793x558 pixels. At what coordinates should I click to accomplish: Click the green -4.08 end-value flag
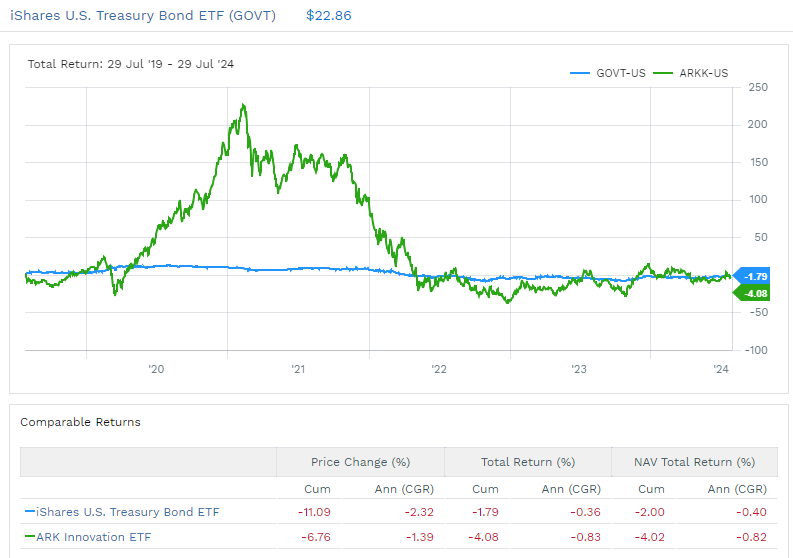pyautogui.click(x=752, y=293)
